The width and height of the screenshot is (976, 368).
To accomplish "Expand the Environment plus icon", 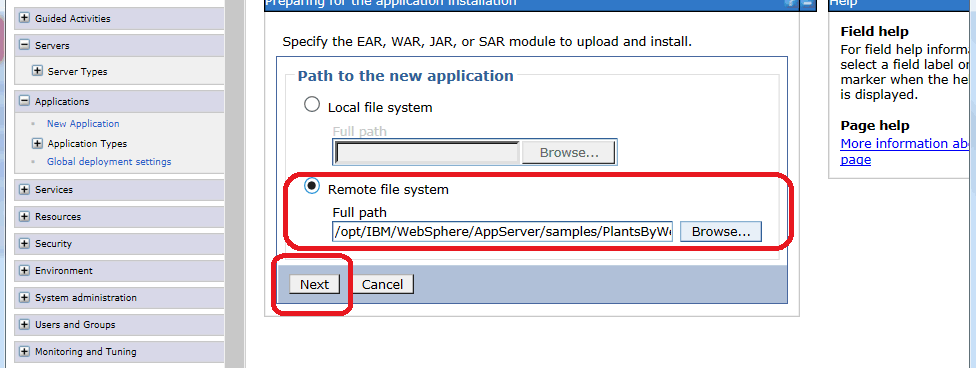I will click(x=25, y=270).
